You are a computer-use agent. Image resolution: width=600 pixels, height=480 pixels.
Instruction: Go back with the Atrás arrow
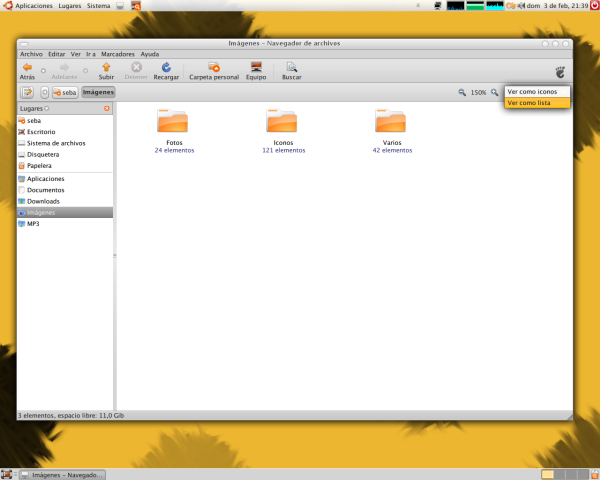tap(27, 68)
